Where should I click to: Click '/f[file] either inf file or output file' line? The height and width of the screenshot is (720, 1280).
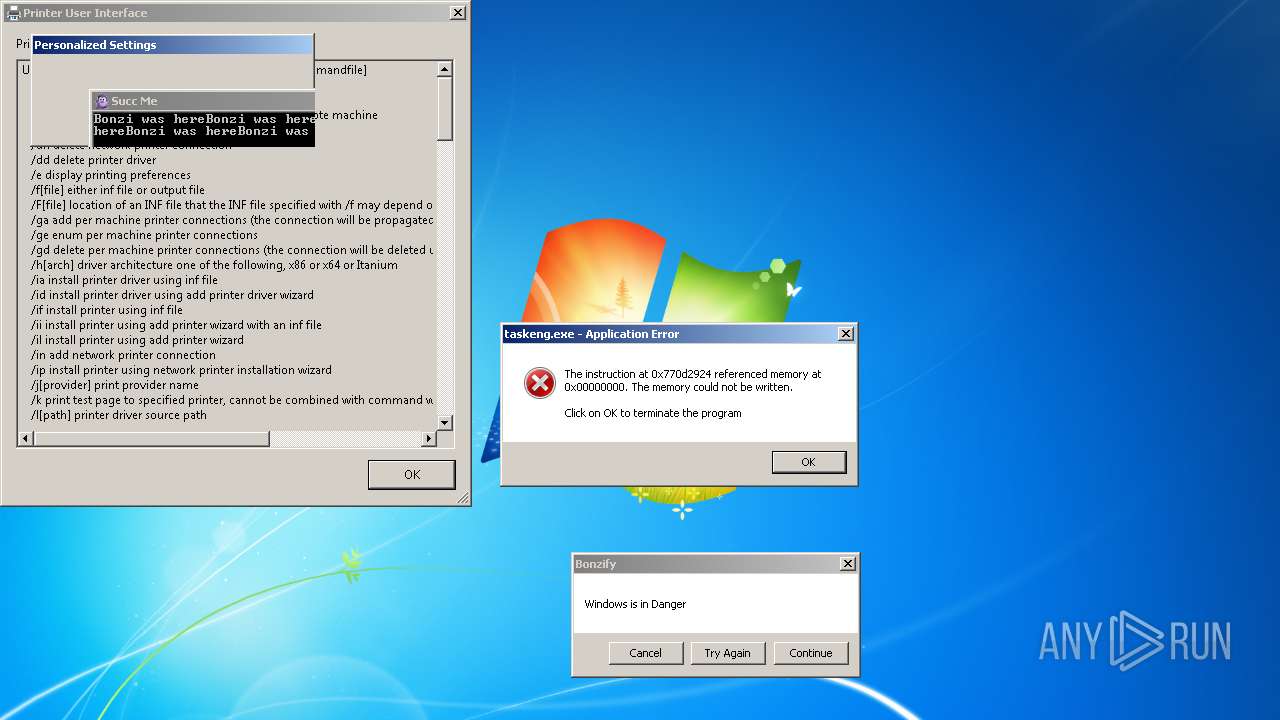[118, 190]
